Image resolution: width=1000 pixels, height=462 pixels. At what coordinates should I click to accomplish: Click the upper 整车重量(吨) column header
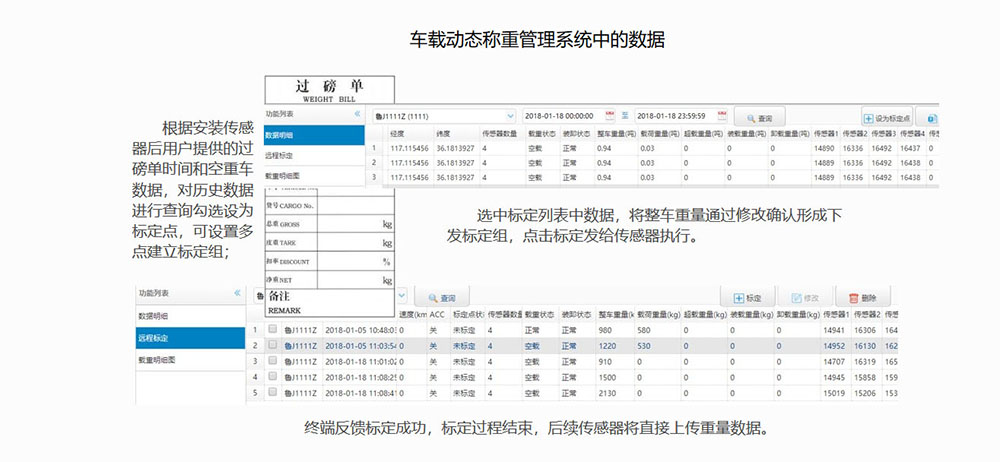tap(615, 133)
